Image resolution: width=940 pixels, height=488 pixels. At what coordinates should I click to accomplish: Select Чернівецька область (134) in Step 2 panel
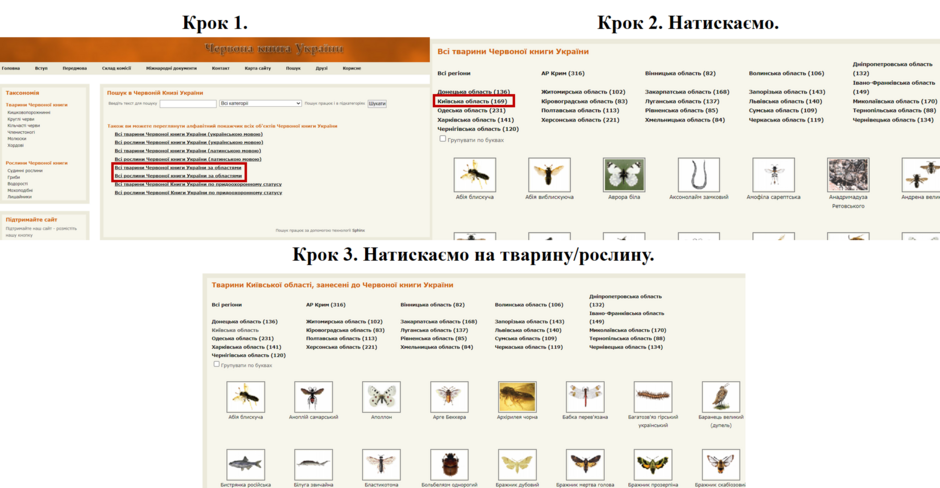(893, 120)
